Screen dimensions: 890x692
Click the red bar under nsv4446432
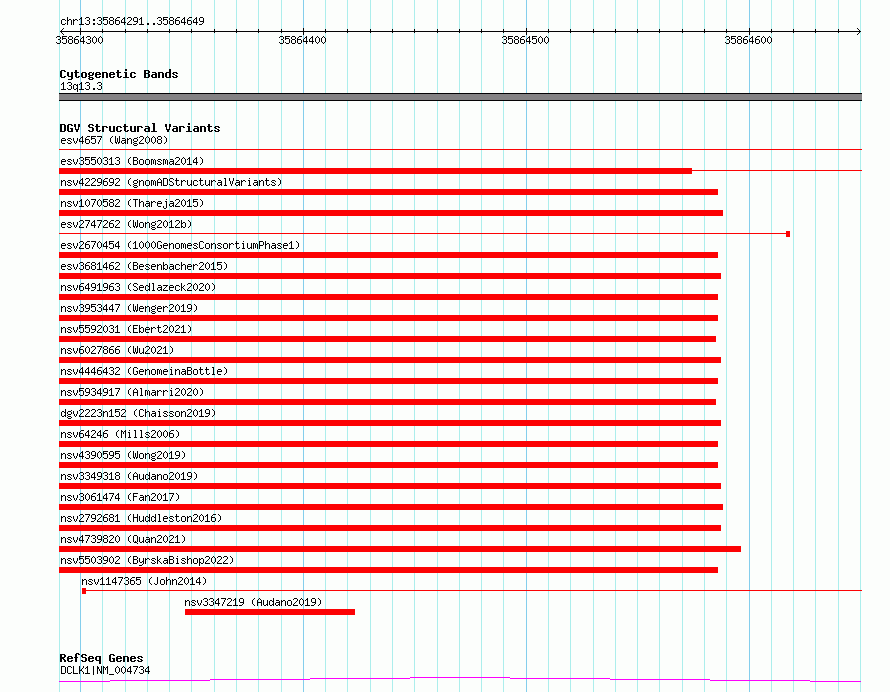pos(388,381)
